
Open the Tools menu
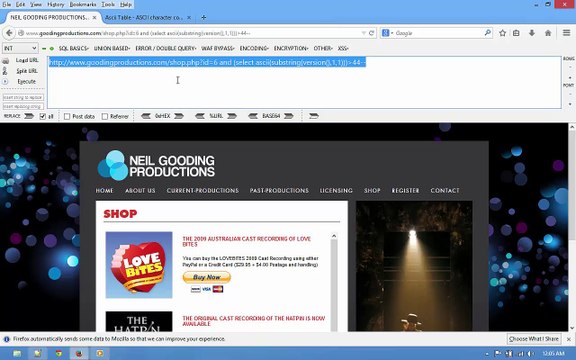pos(108,4)
